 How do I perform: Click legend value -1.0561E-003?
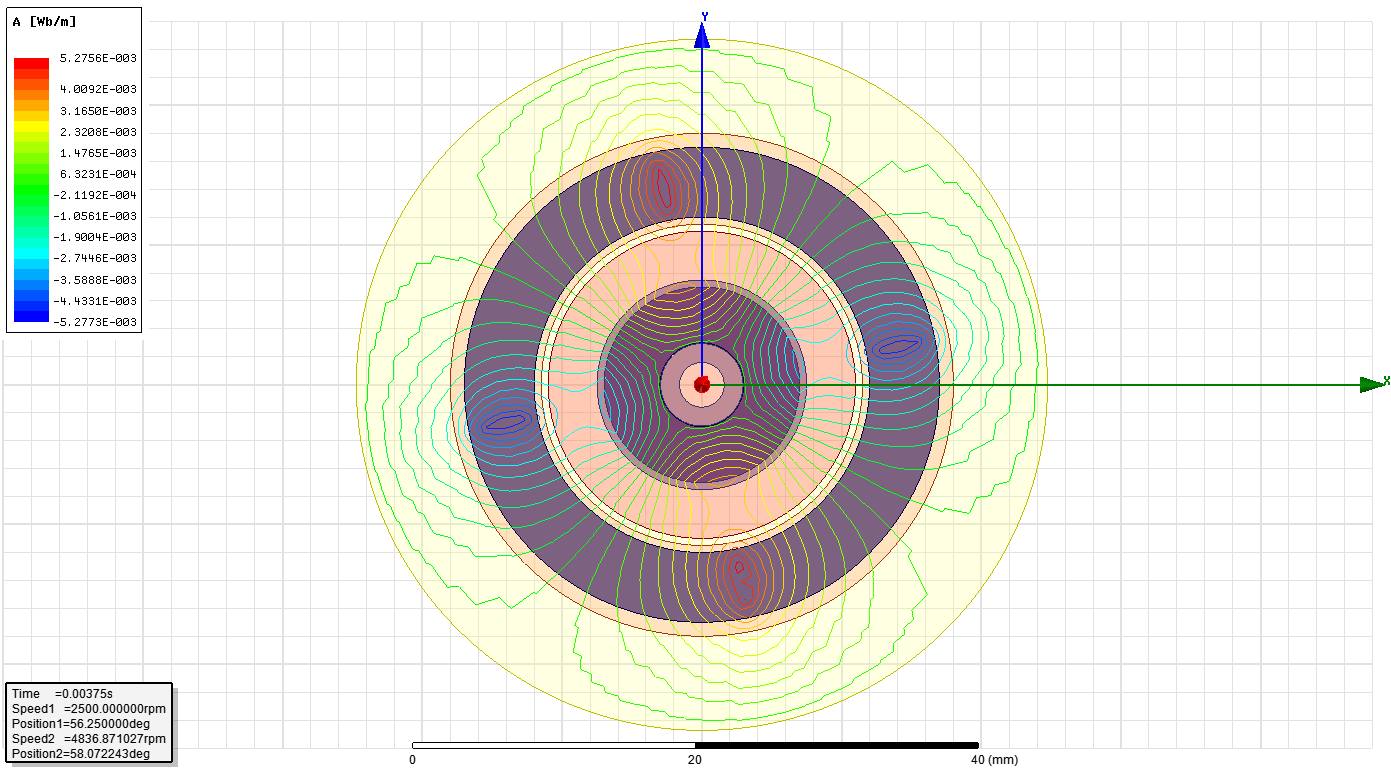click(96, 216)
